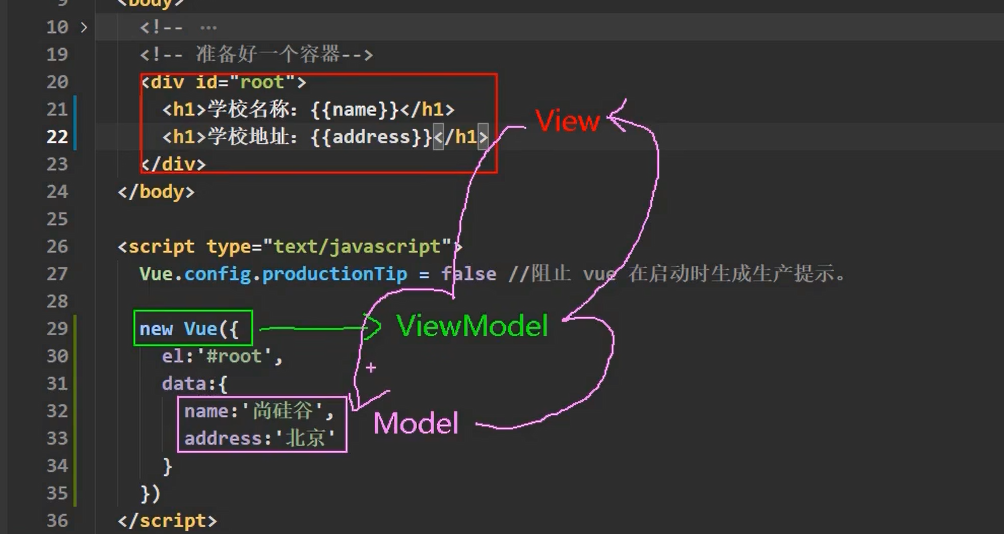Click line number 21 in the gutter
The image size is (1004, 534).
pyautogui.click(x=57, y=109)
